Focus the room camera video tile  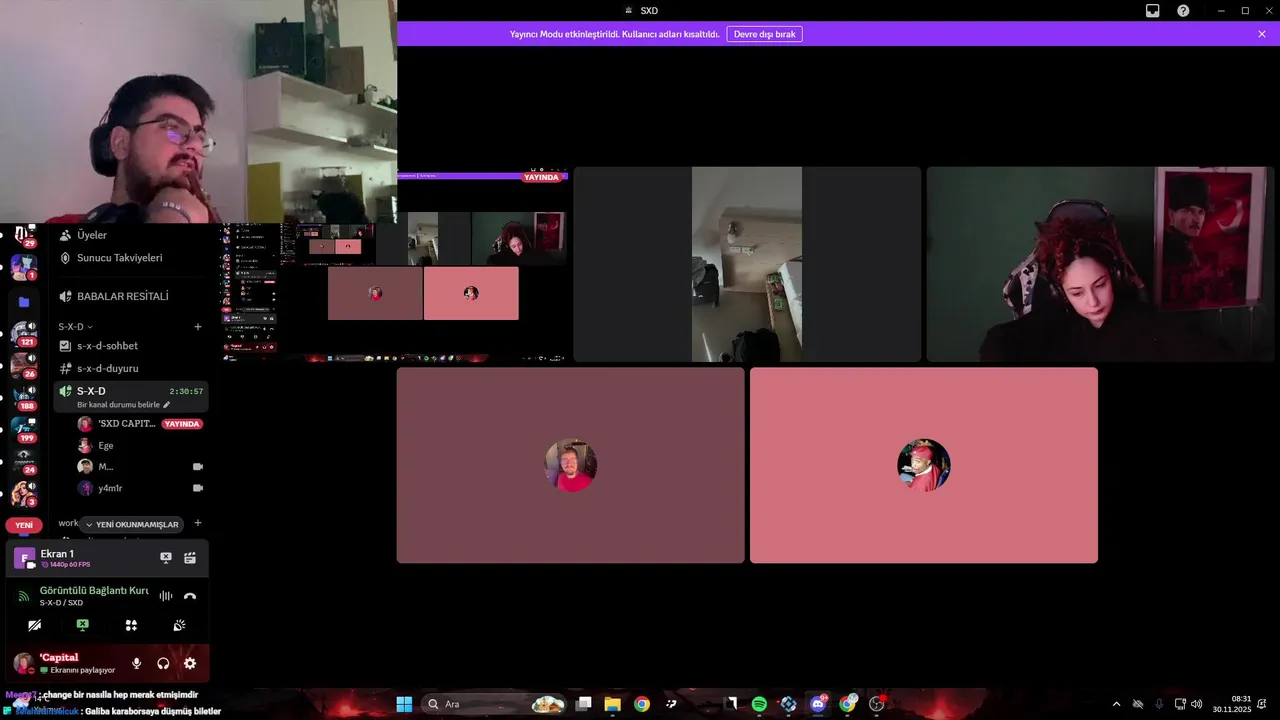pos(747,264)
